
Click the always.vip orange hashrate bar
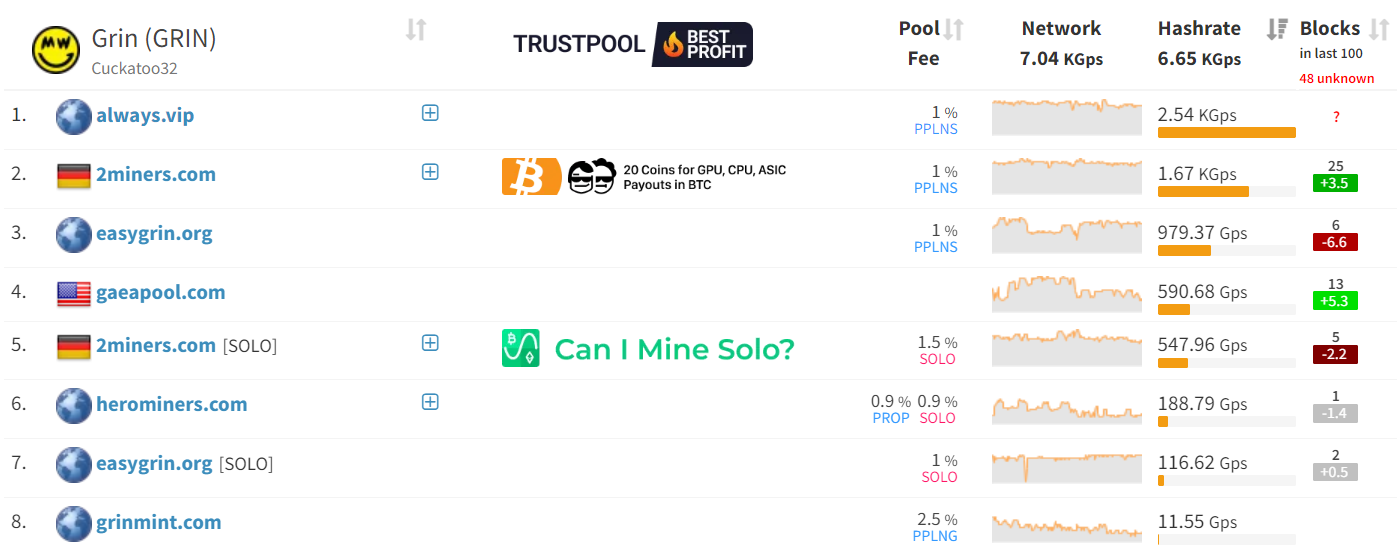click(1226, 132)
